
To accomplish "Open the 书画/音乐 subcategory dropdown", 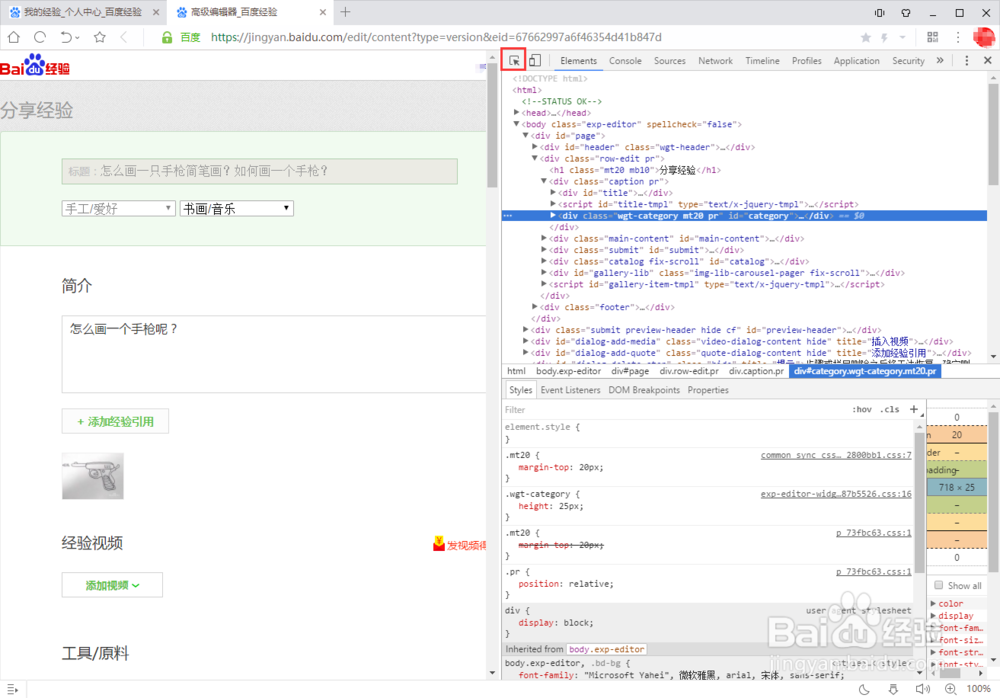I will (x=237, y=208).
